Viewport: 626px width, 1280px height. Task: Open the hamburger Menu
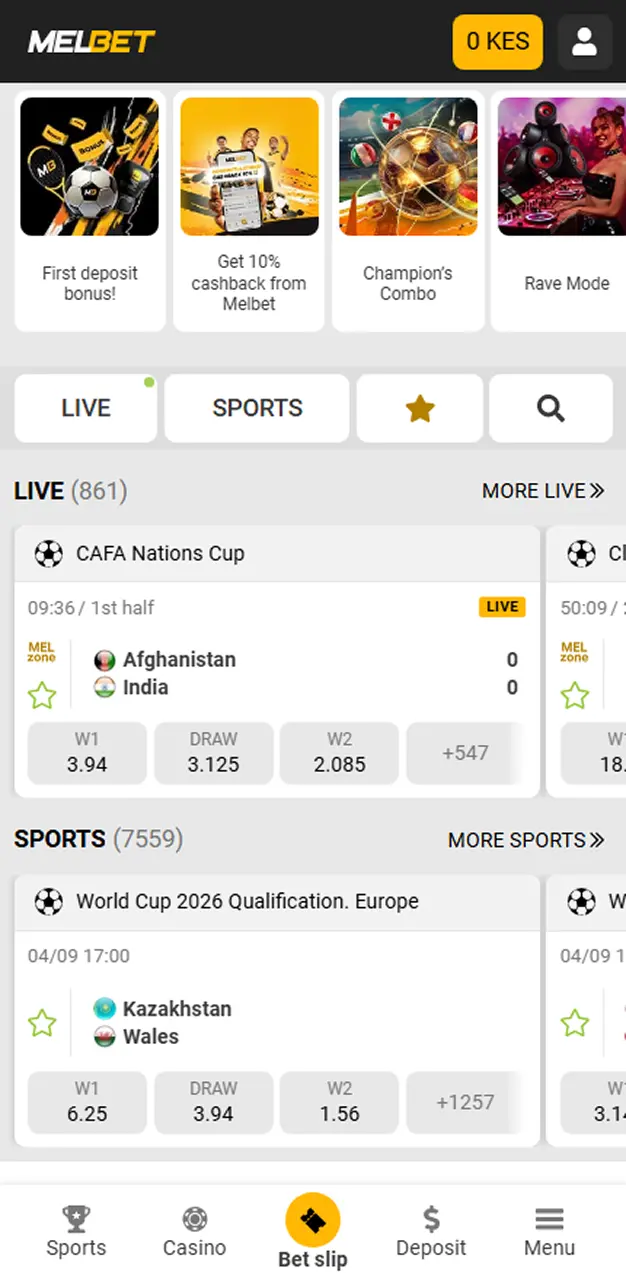pos(549,1219)
